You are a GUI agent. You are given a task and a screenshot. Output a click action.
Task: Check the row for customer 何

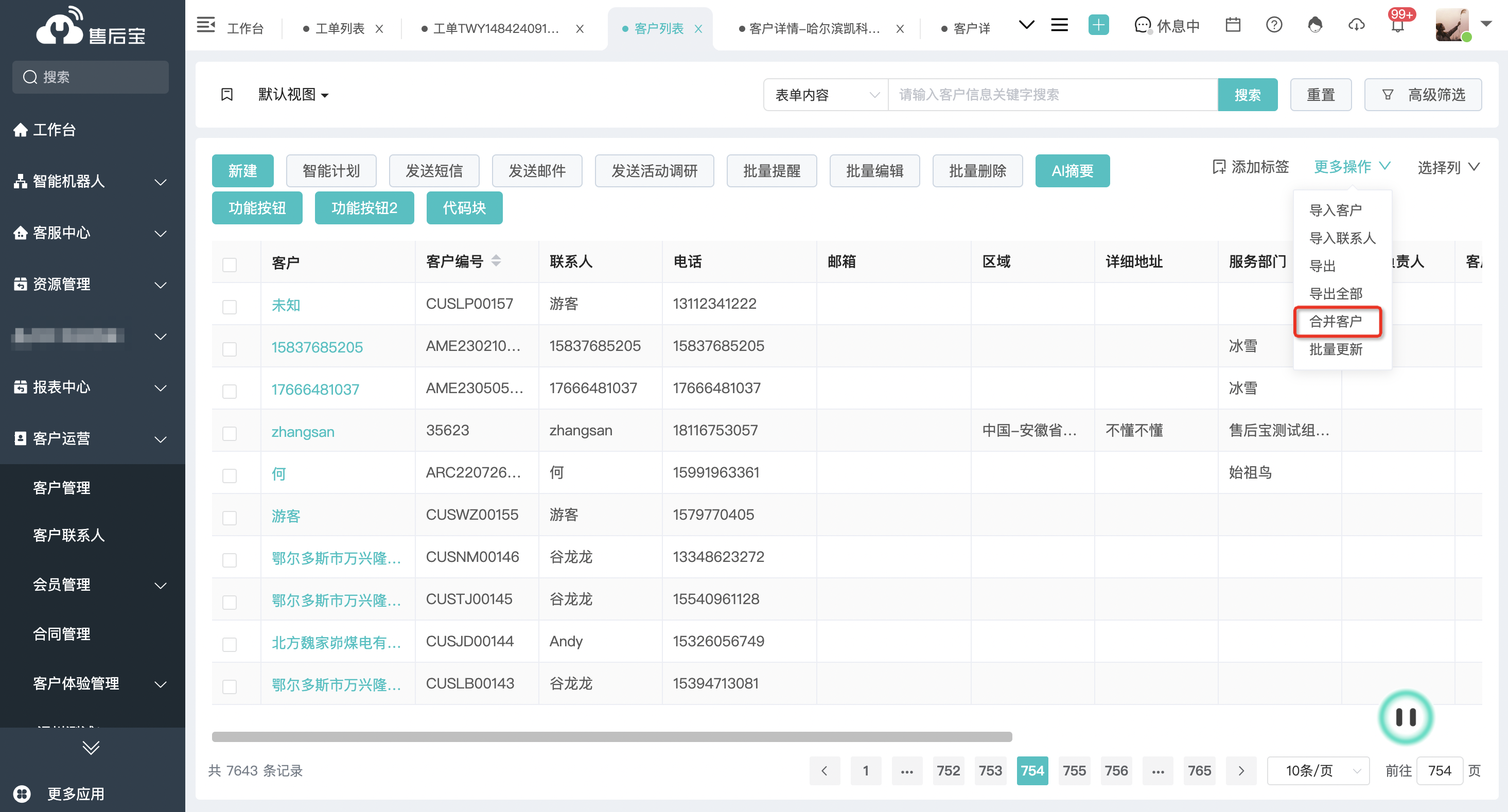click(x=230, y=475)
